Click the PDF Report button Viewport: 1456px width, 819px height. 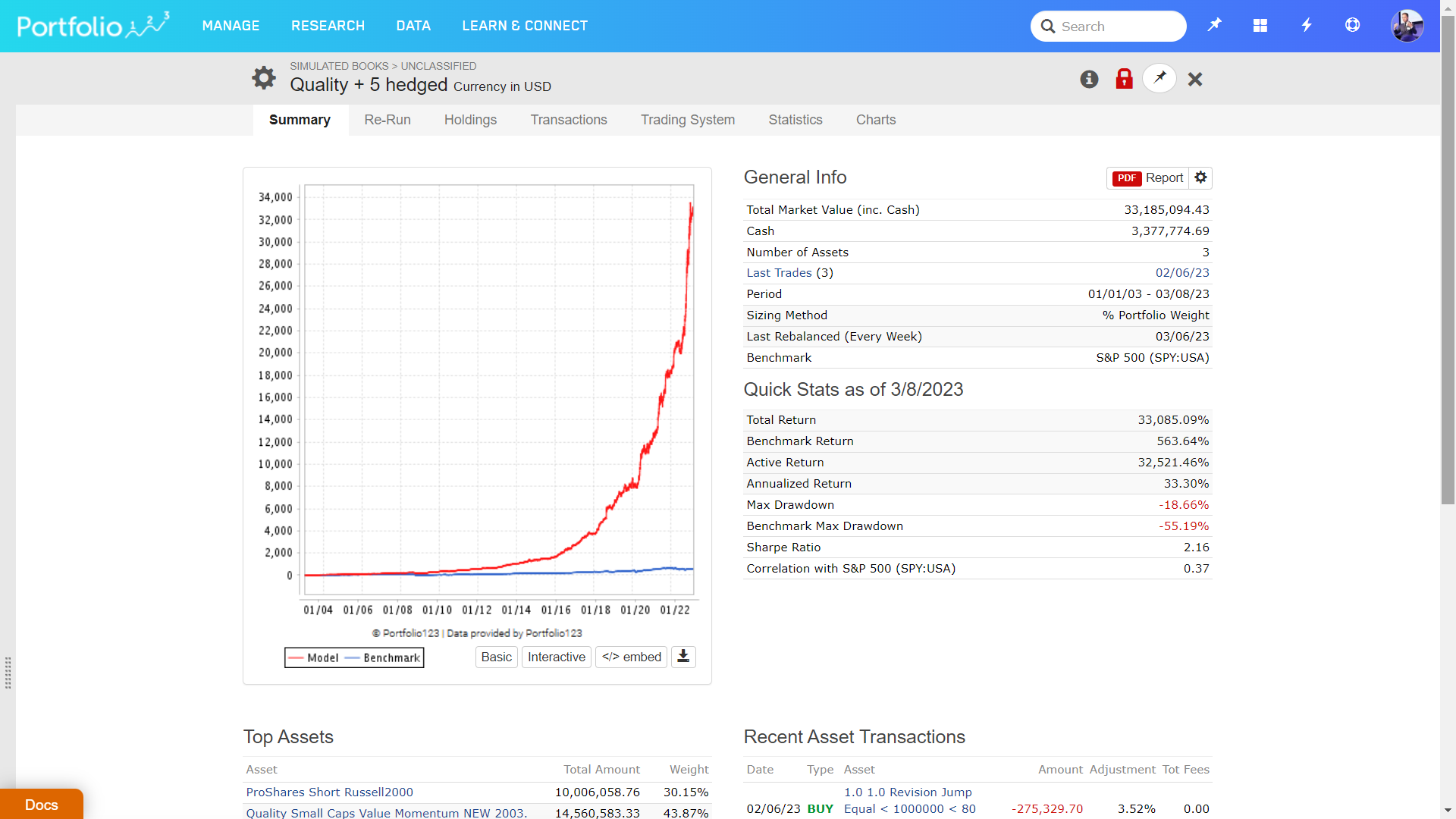[1147, 177]
